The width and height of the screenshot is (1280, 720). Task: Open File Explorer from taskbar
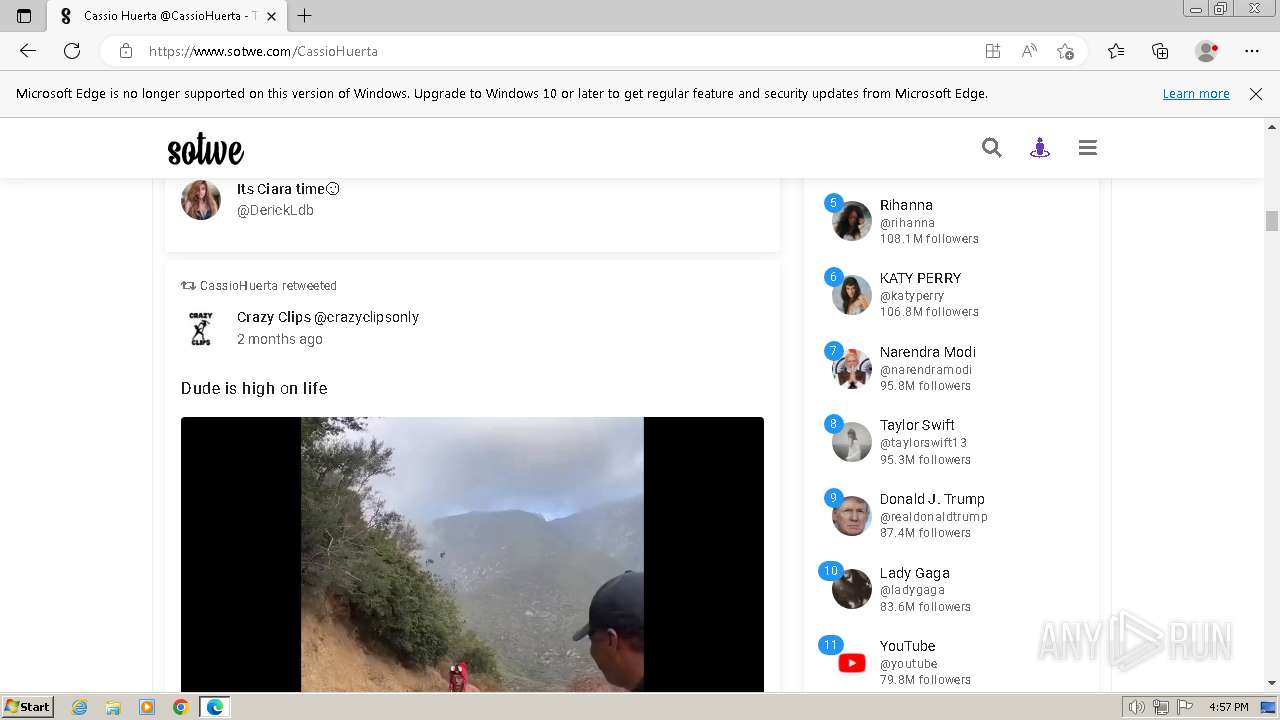pos(113,707)
